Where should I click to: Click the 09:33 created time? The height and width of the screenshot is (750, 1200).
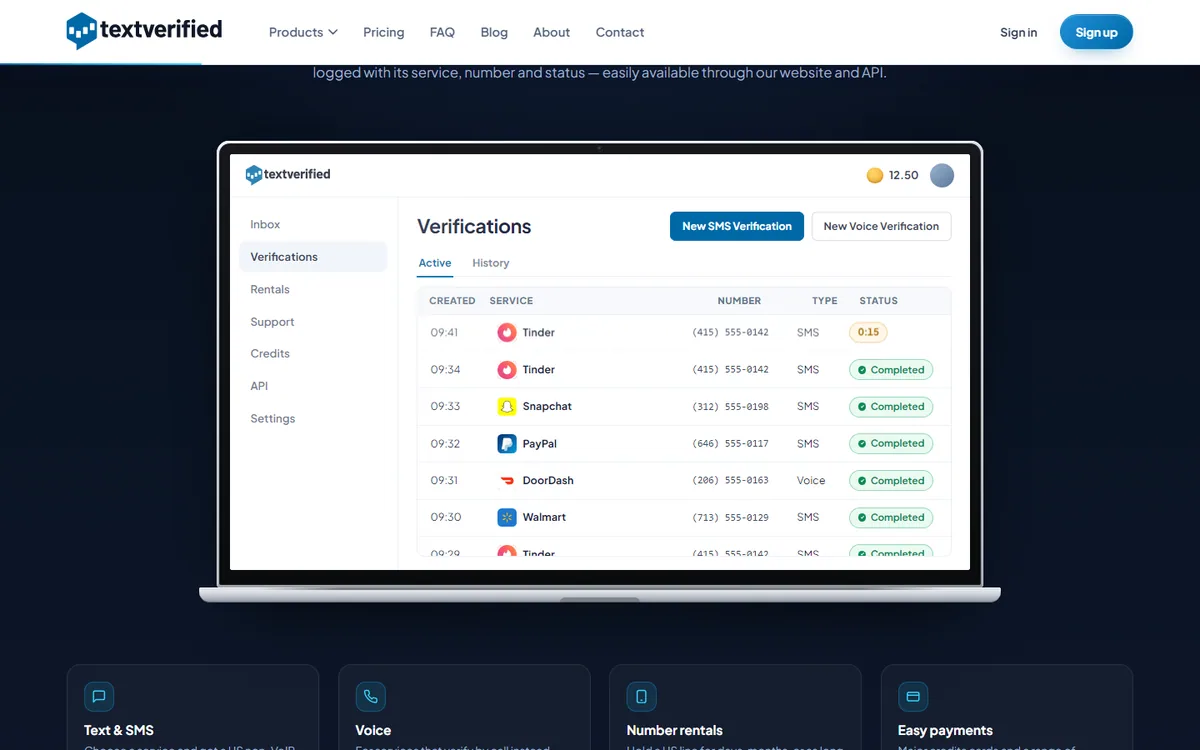(x=445, y=406)
